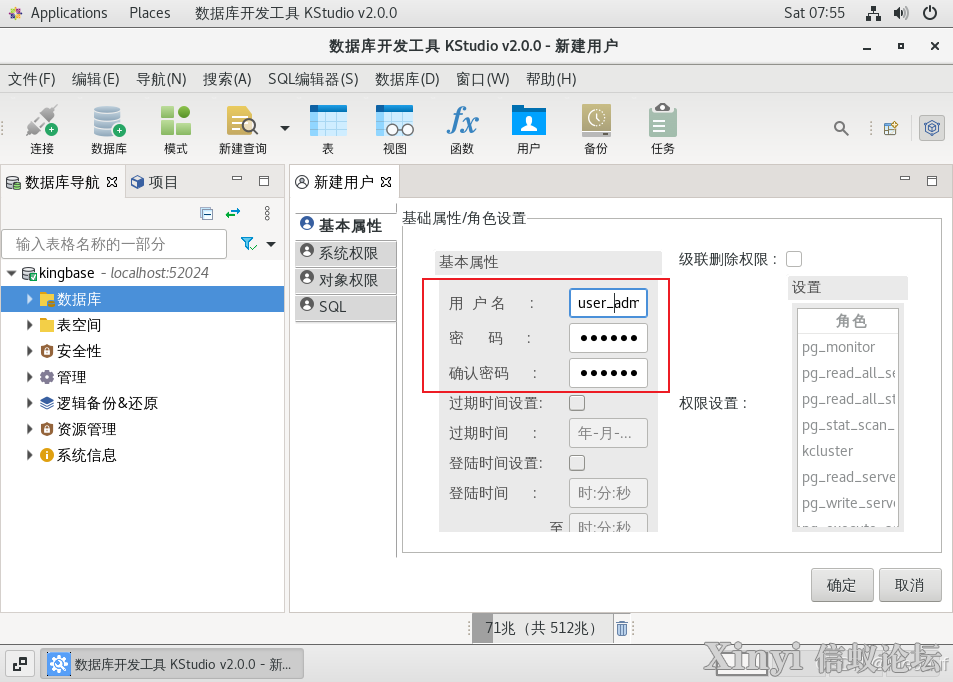953x682 pixels.
Task: Click the Connect (连接) toolbar icon
Action: (x=42, y=129)
